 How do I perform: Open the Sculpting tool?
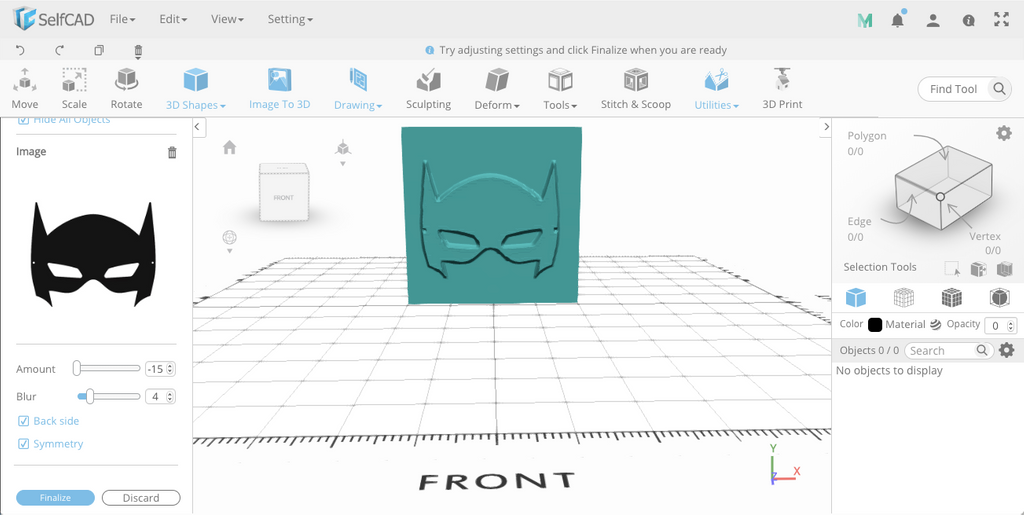click(x=428, y=89)
